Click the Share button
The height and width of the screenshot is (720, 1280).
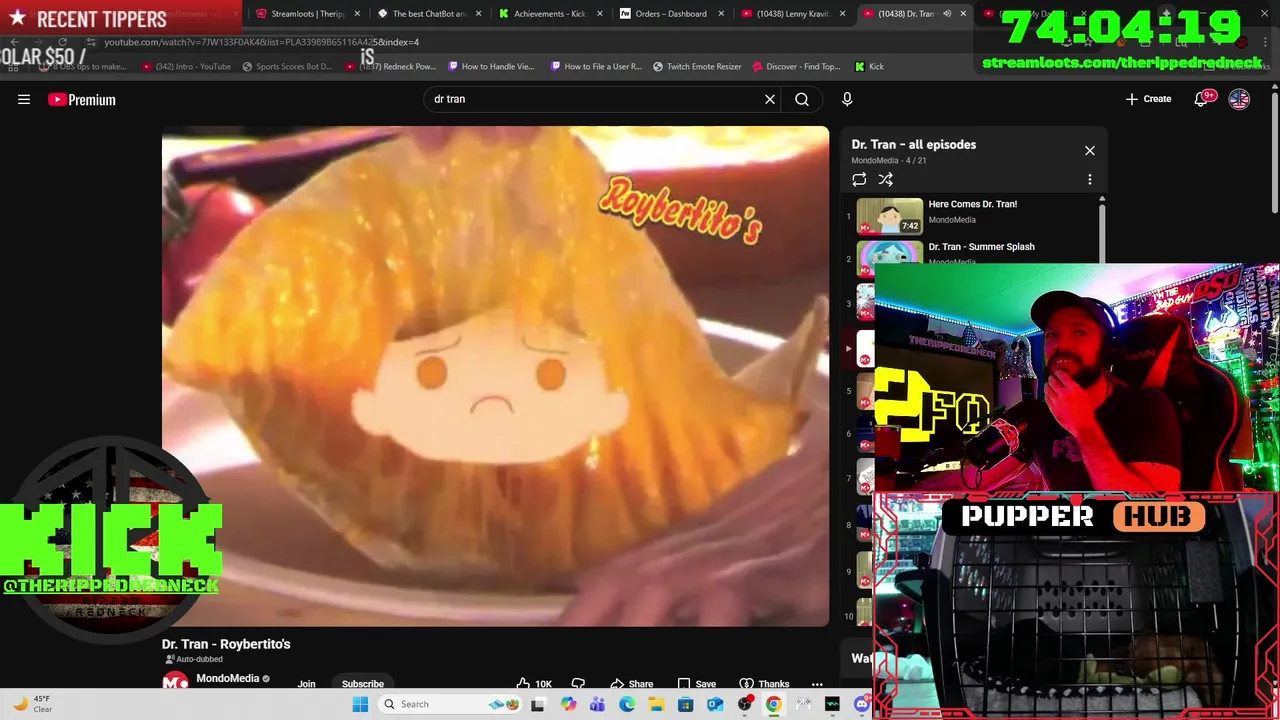[x=631, y=684]
